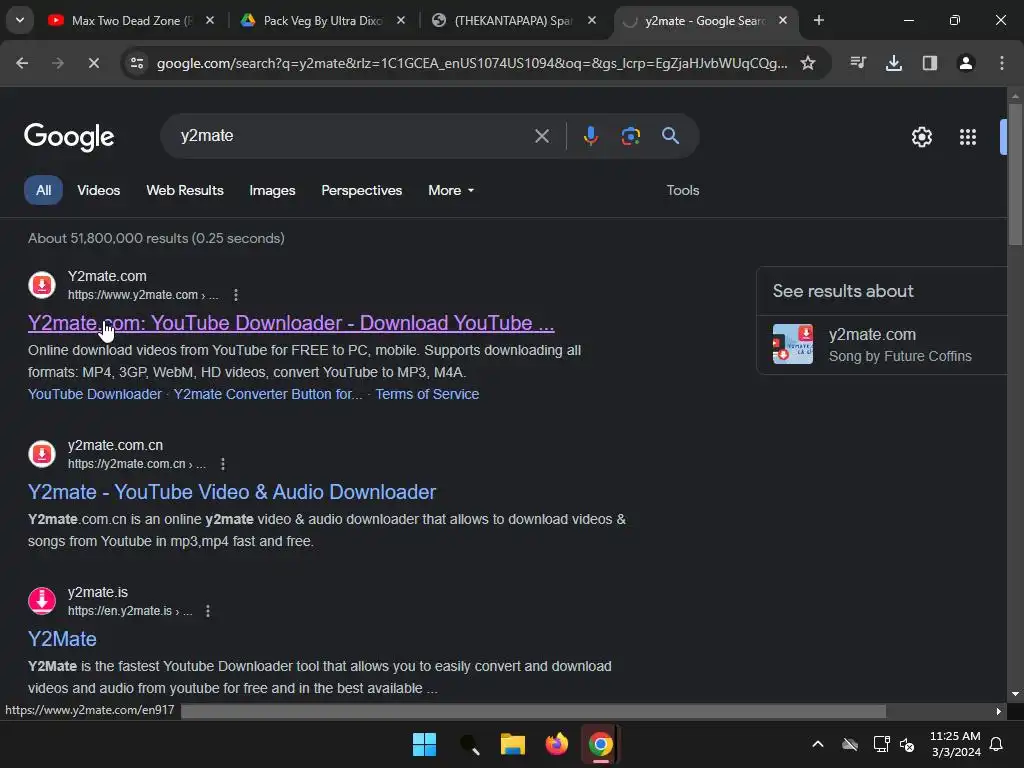
Task: Open File Explorer from taskbar
Action: 513,744
